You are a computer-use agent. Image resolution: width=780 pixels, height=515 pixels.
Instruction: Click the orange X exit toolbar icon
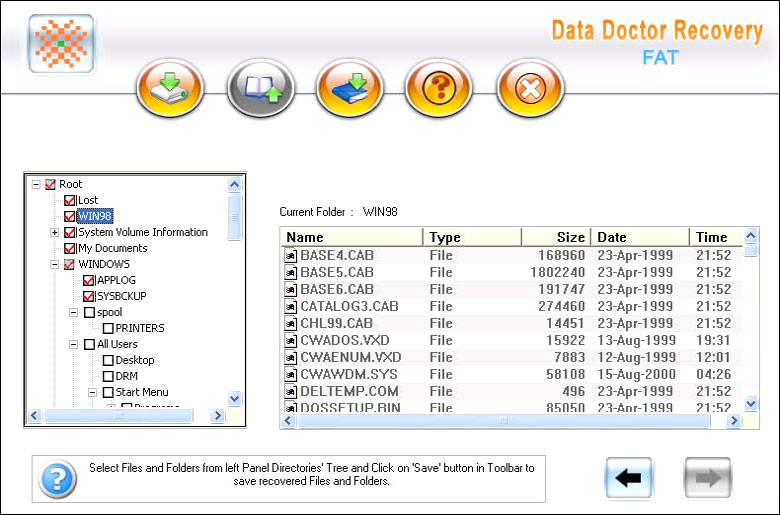tap(530, 88)
